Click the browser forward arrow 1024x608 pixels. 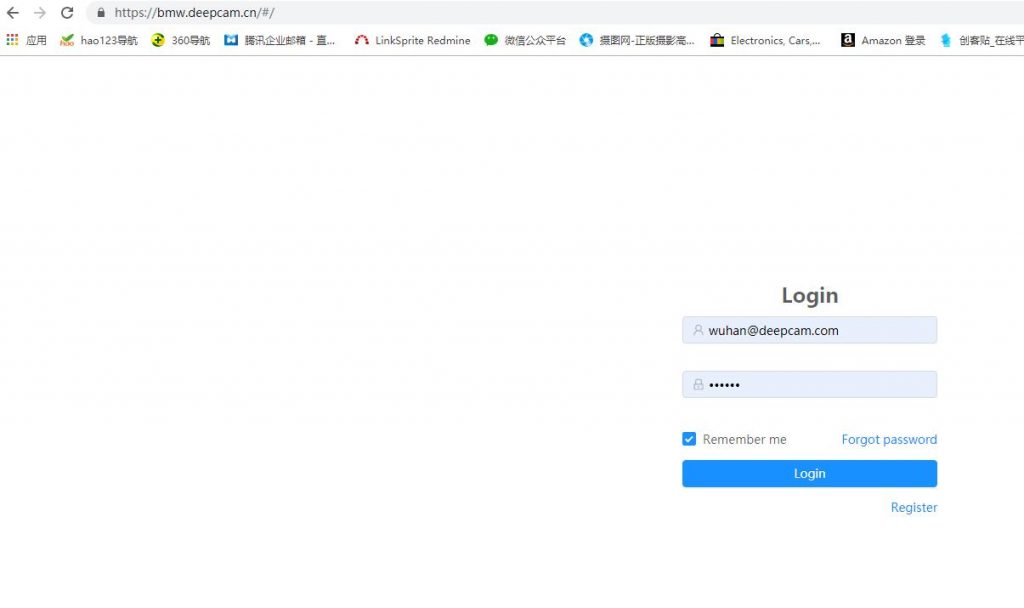coord(40,13)
